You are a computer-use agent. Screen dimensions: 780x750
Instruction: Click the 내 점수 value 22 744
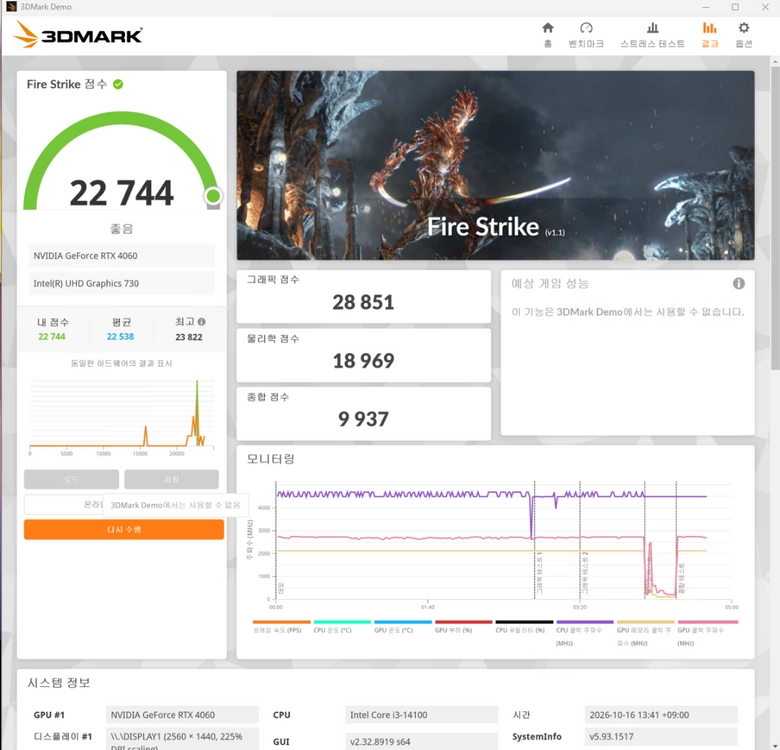tap(52, 337)
